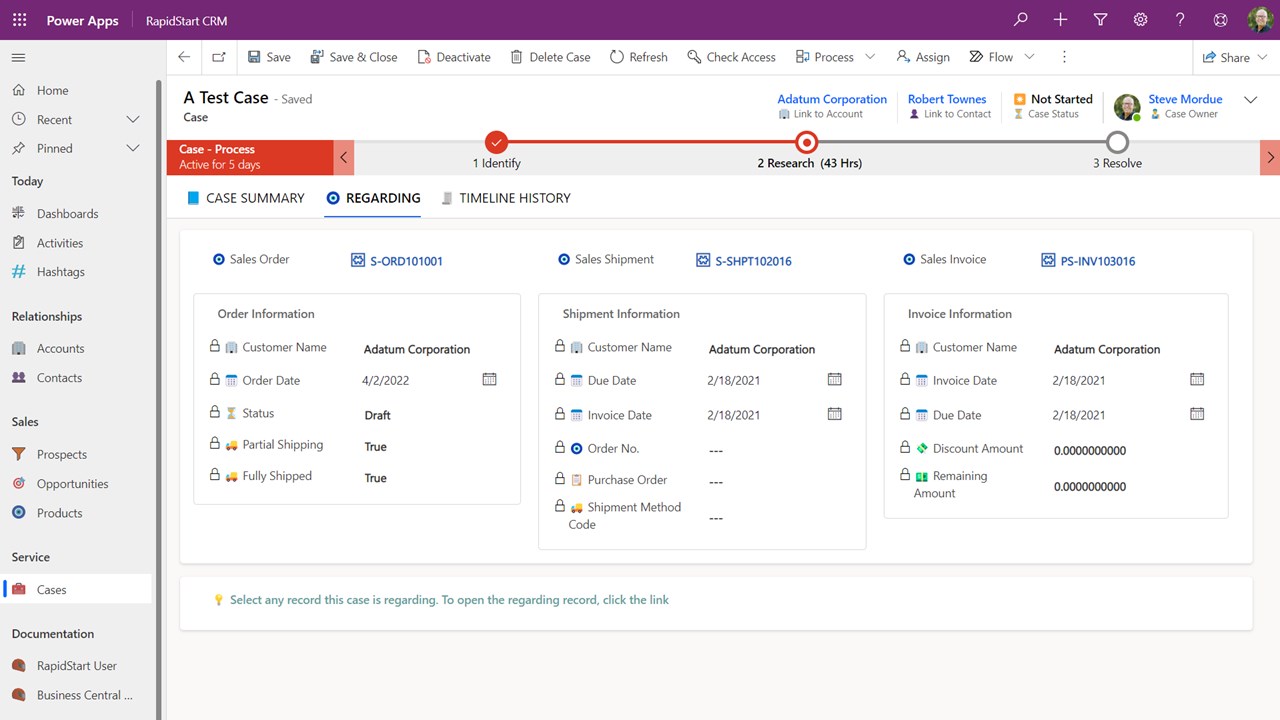This screenshot has height=720, width=1280.
Task: Click the Discount Amount field value
Action: (1090, 450)
